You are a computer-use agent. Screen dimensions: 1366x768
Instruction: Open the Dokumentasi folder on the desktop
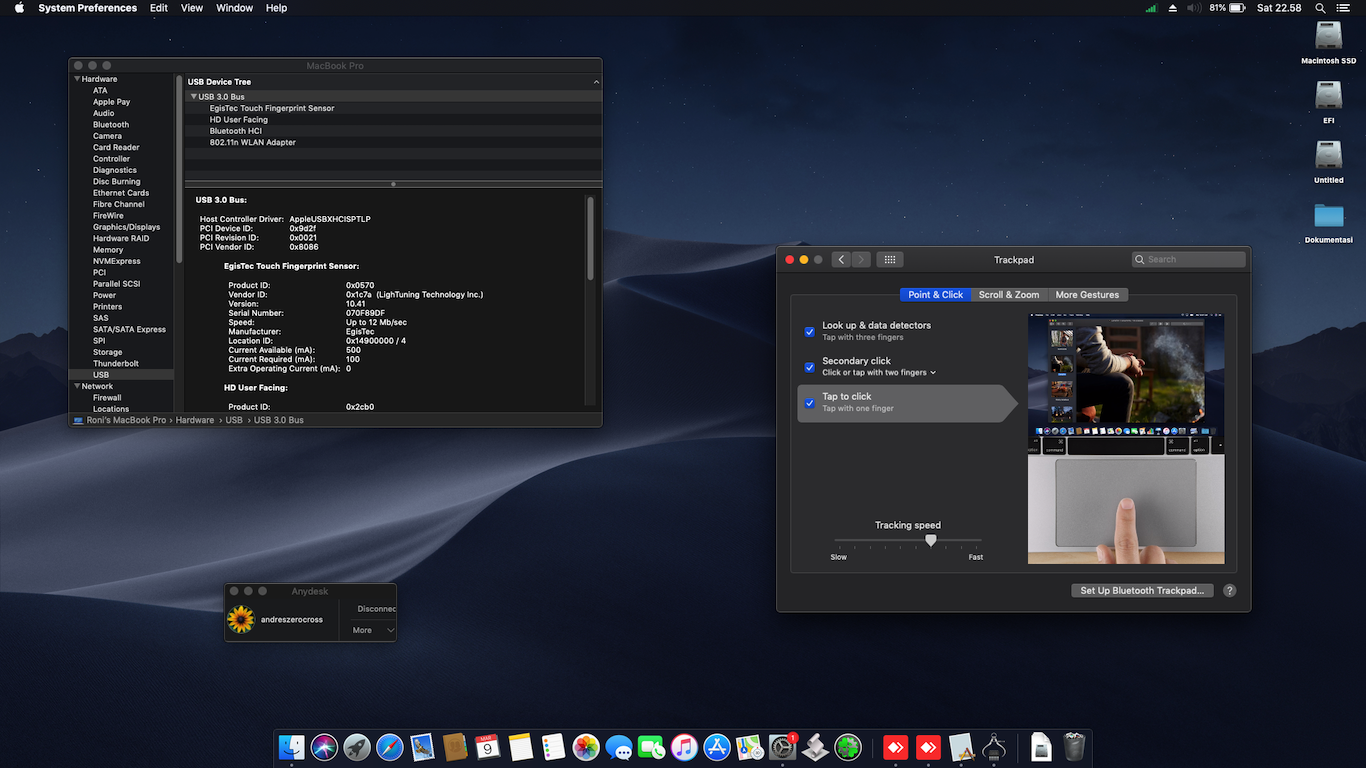click(x=1328, y=216)
